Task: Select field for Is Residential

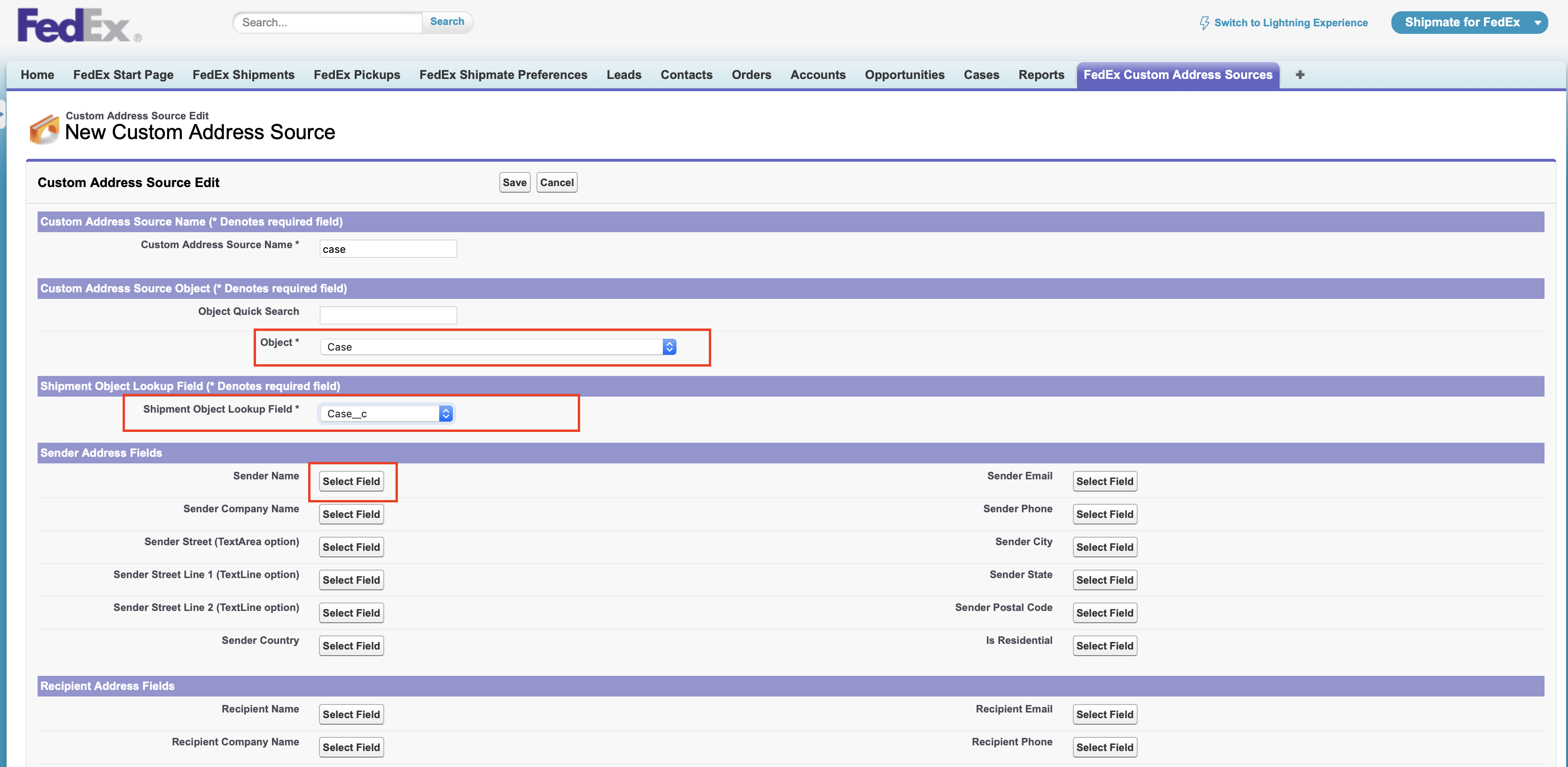Action: tap(1105, 646)
